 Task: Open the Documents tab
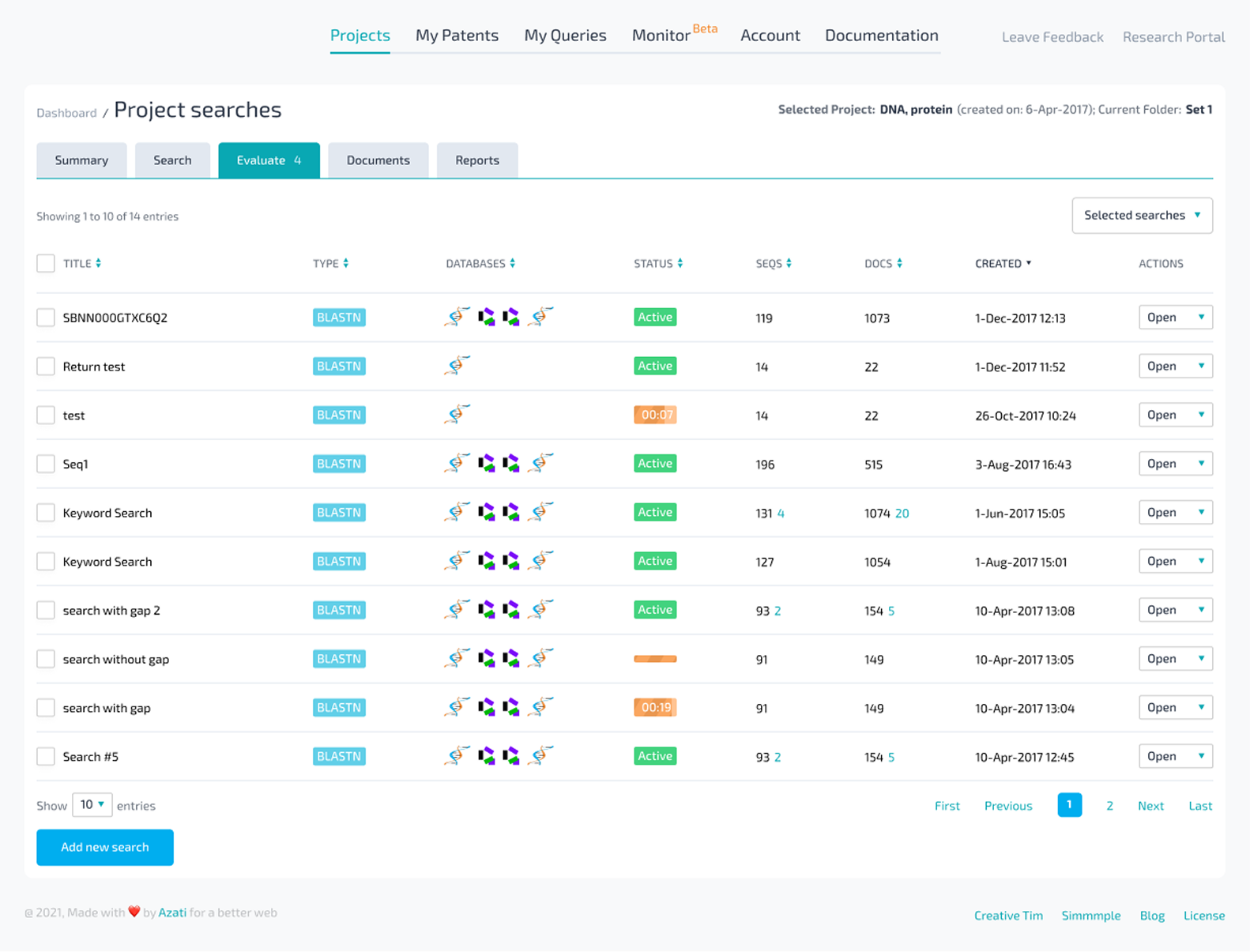[378, 160]
